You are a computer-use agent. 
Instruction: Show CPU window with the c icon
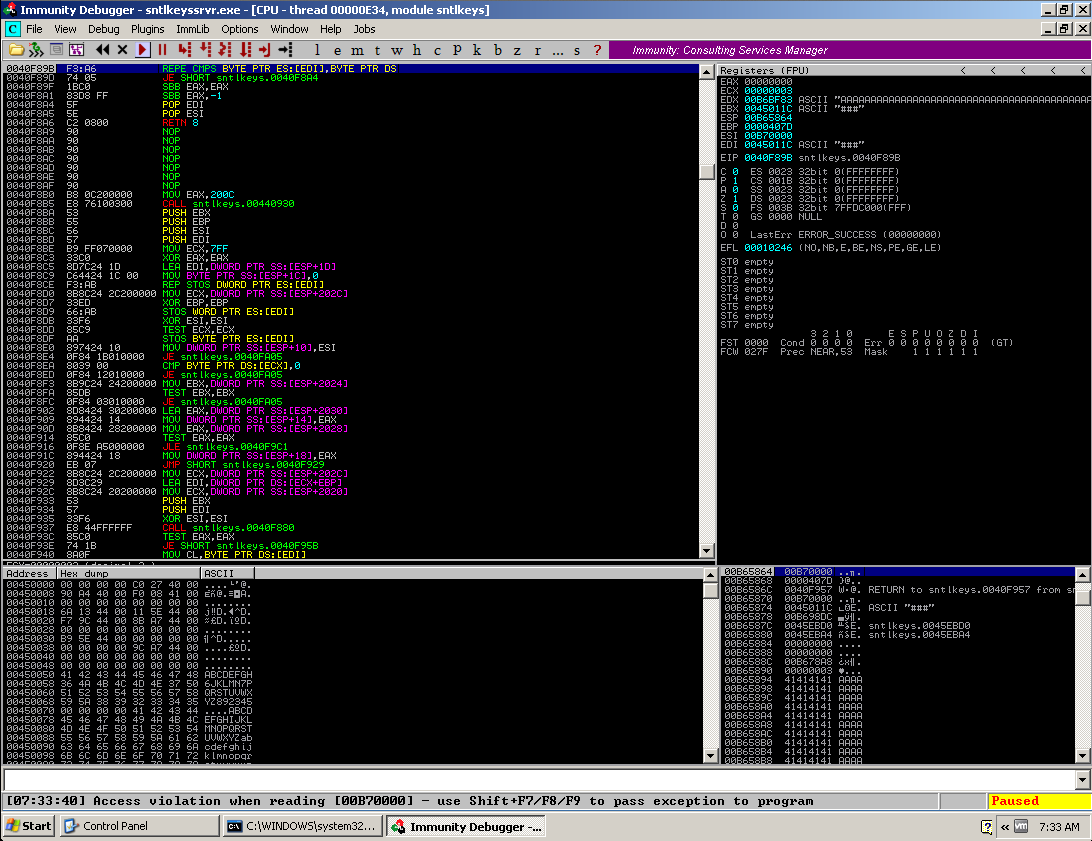tap(437, 50)
